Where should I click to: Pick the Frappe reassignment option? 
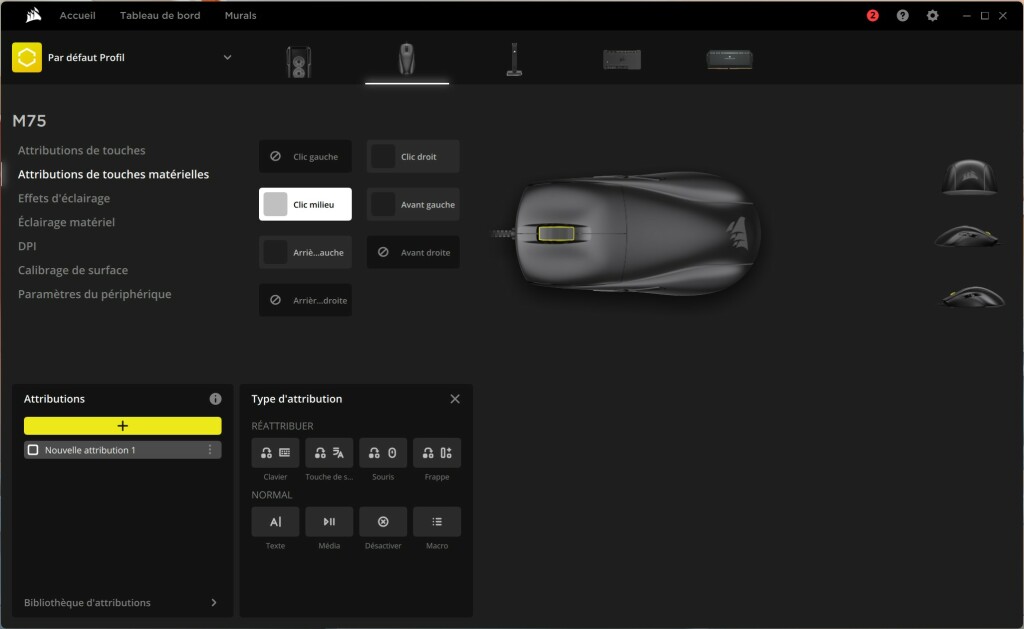437,452
